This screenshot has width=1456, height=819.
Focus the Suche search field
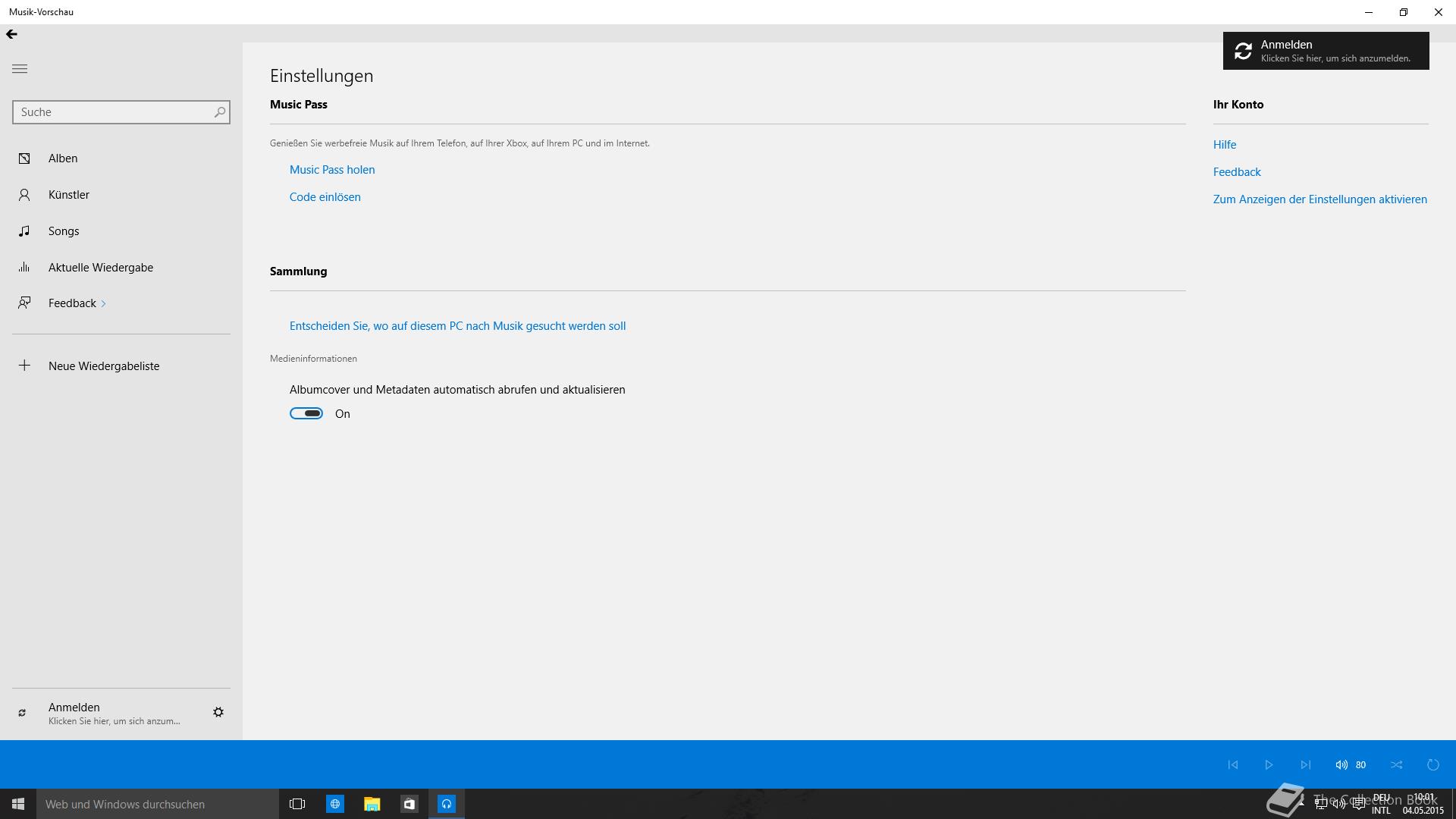tap(121, 112)
